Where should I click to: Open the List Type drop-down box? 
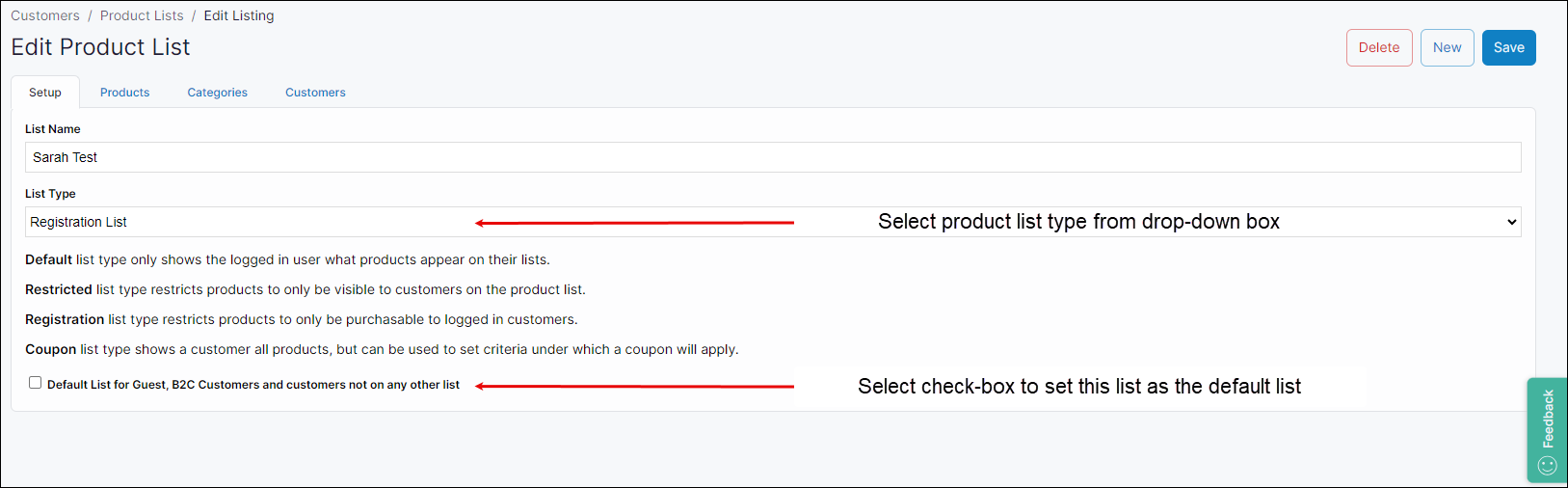coord(771,222)
